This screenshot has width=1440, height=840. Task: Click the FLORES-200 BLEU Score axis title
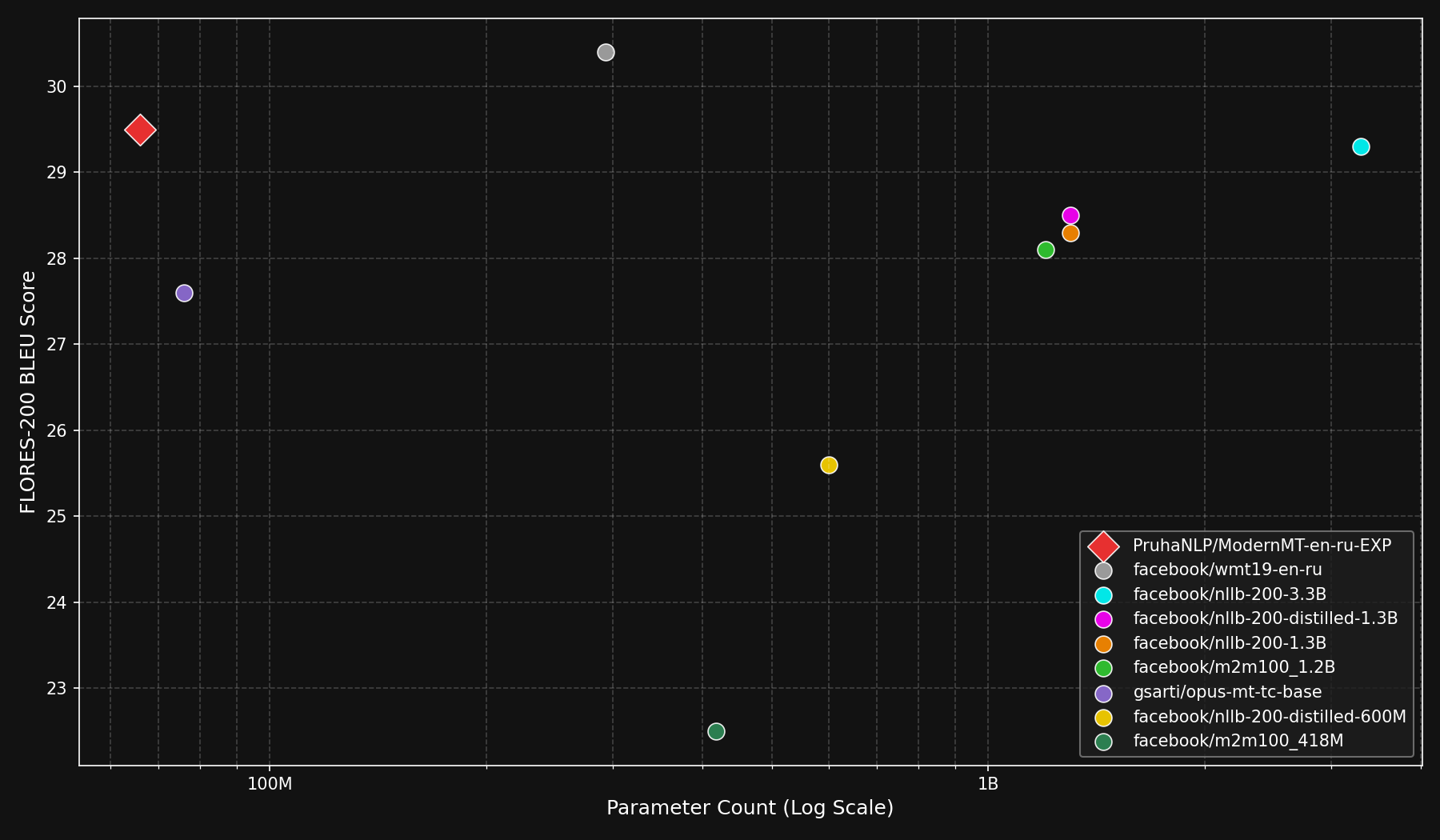[x=28, y=392]
